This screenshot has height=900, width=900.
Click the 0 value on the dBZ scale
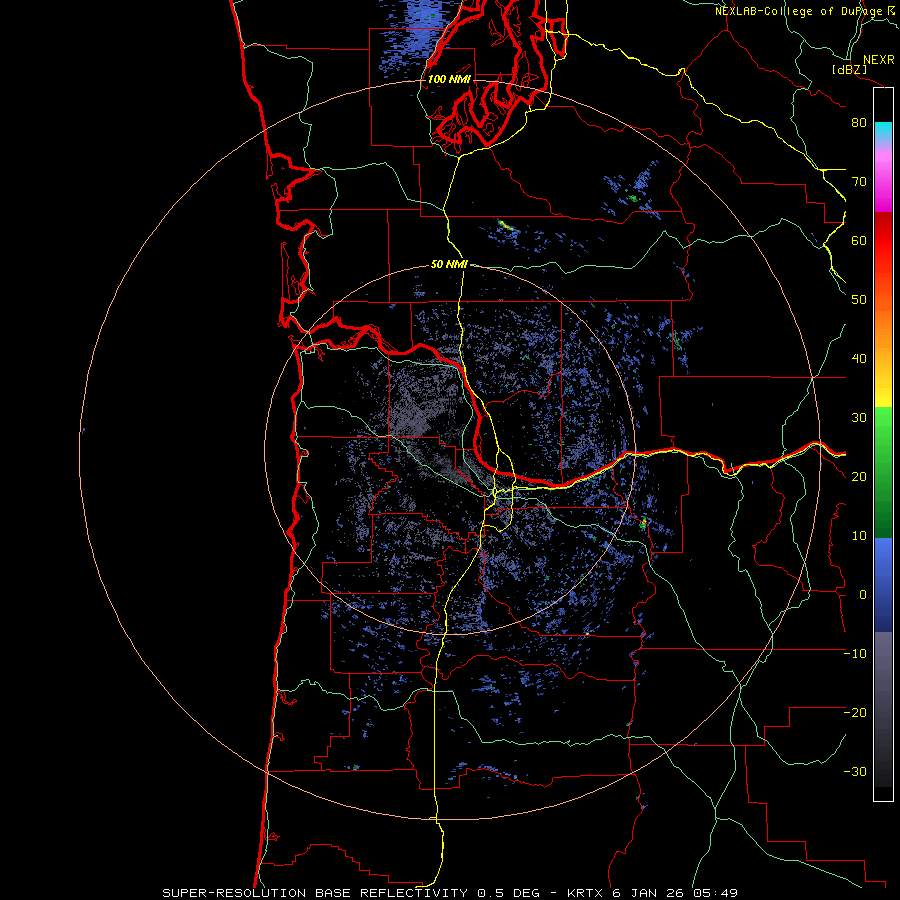coord(862,595)
